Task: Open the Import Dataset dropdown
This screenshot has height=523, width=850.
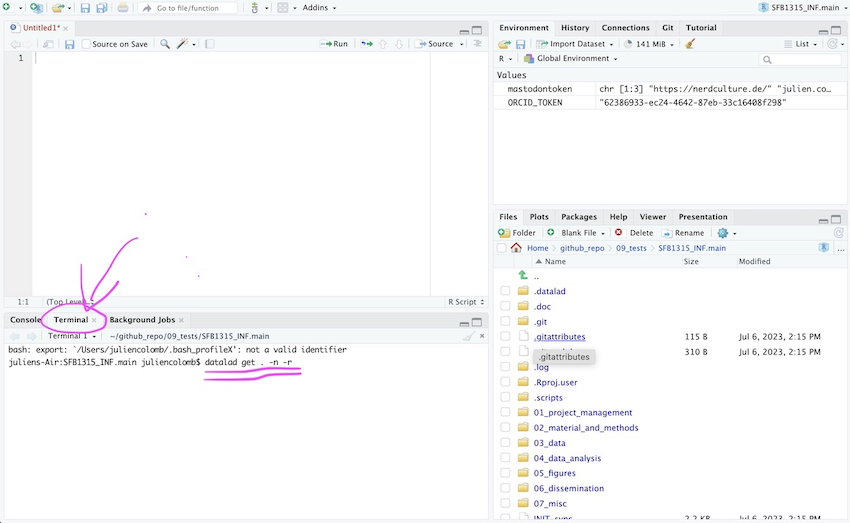Action: pos(575,44)
